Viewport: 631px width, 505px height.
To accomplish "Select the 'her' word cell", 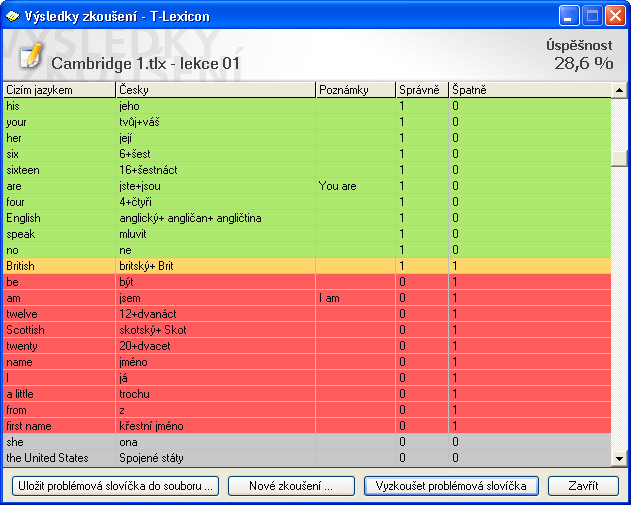I will pyautogui.click(x=60, y=138).
